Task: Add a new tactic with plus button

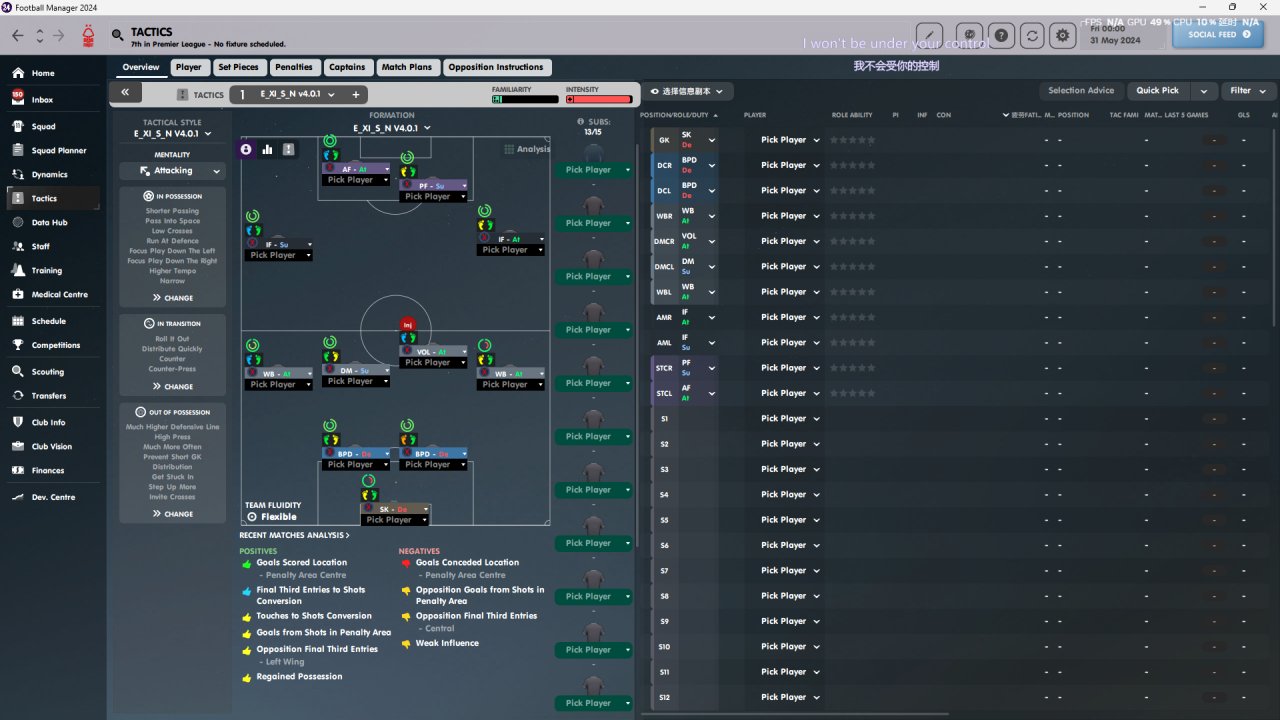Action: (x=356, y=94)
